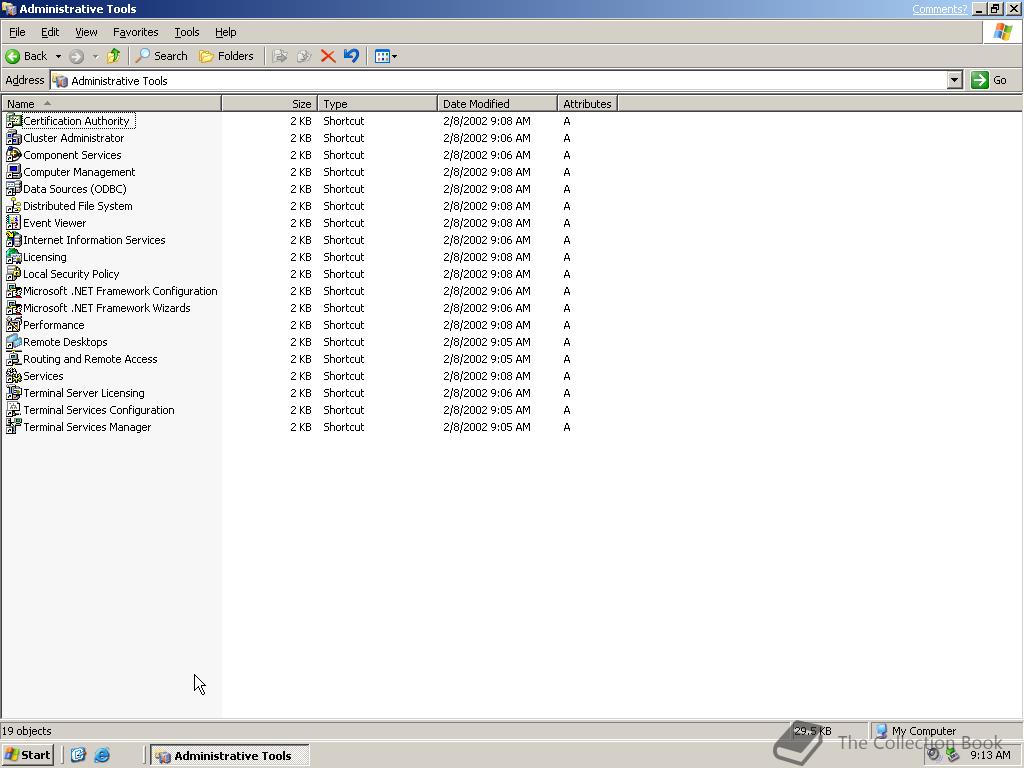Sort by the Attributes column header
The image size is (1024, 768).
click(x=587, y=104)
